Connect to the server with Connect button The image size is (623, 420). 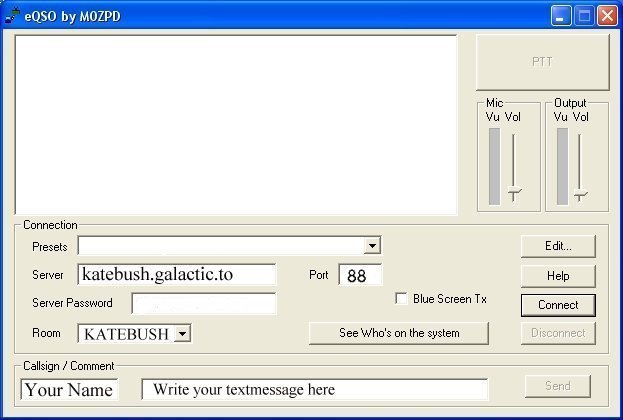[x=557, y=304]
